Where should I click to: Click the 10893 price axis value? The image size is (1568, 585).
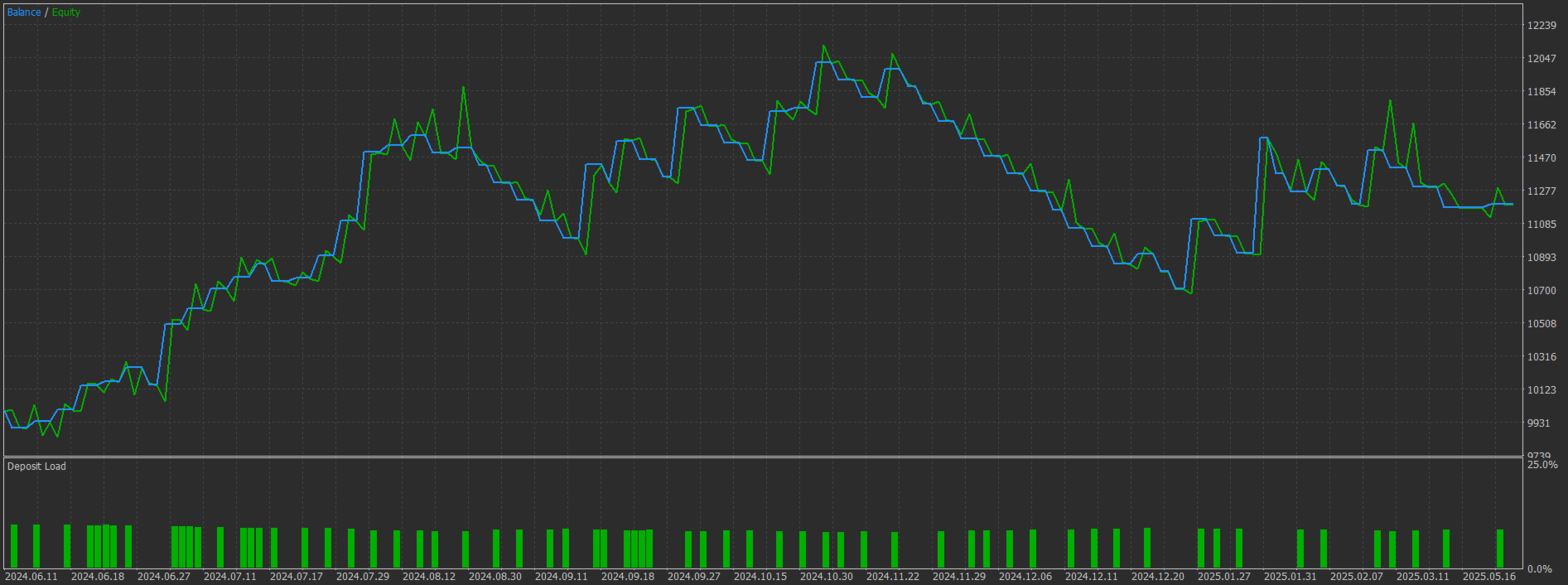coord(1541,258)
